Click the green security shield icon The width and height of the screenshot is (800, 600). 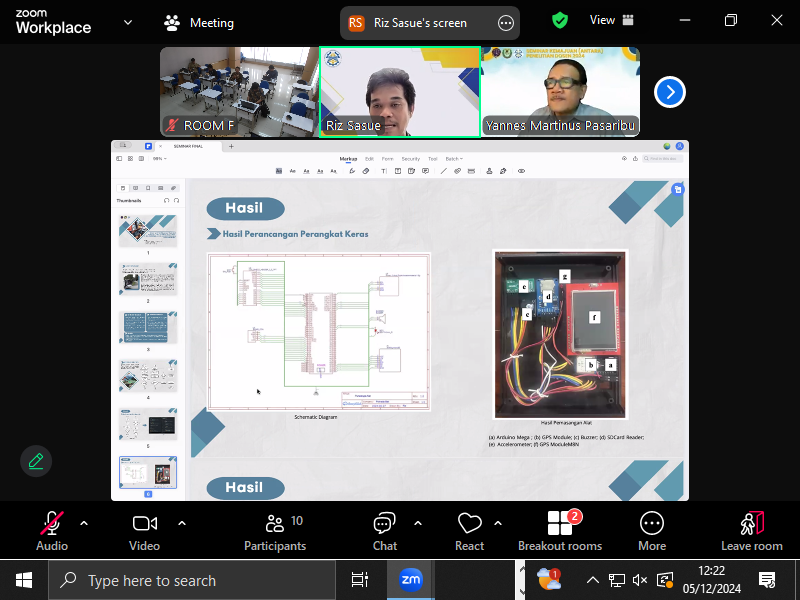560,20
